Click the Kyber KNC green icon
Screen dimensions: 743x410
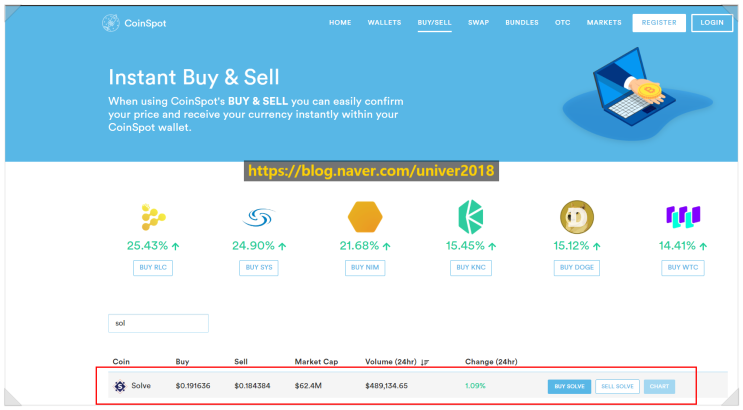pyautogui.click(x=471, y=217)
